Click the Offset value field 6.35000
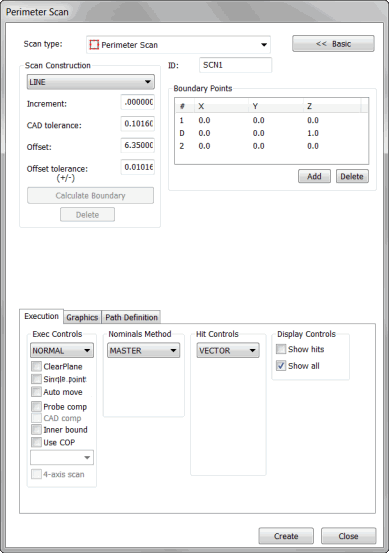389x553 pixels. coord(138,145)
